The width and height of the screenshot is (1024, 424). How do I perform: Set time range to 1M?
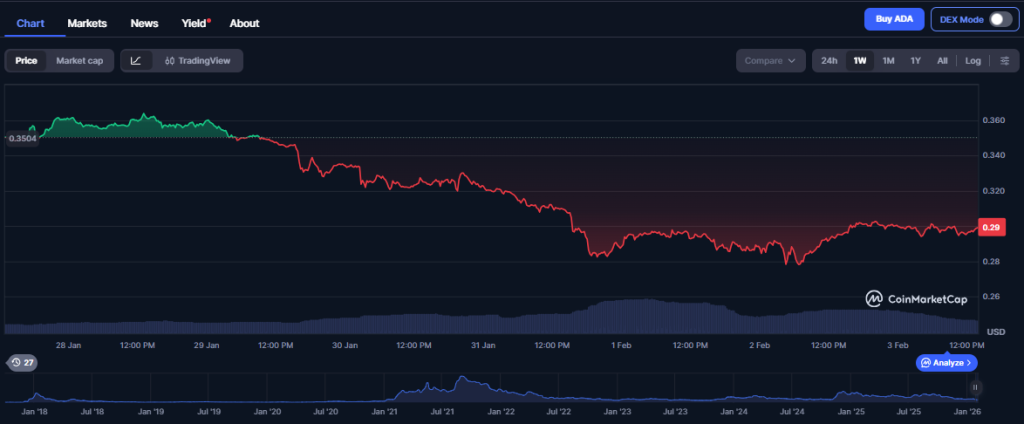click(x=887, y=61)
